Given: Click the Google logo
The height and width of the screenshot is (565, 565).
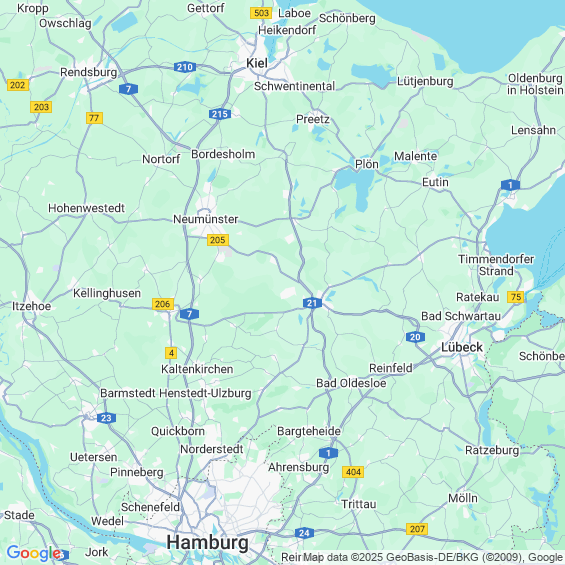Looking at the screenshot, I should [34, 553].
